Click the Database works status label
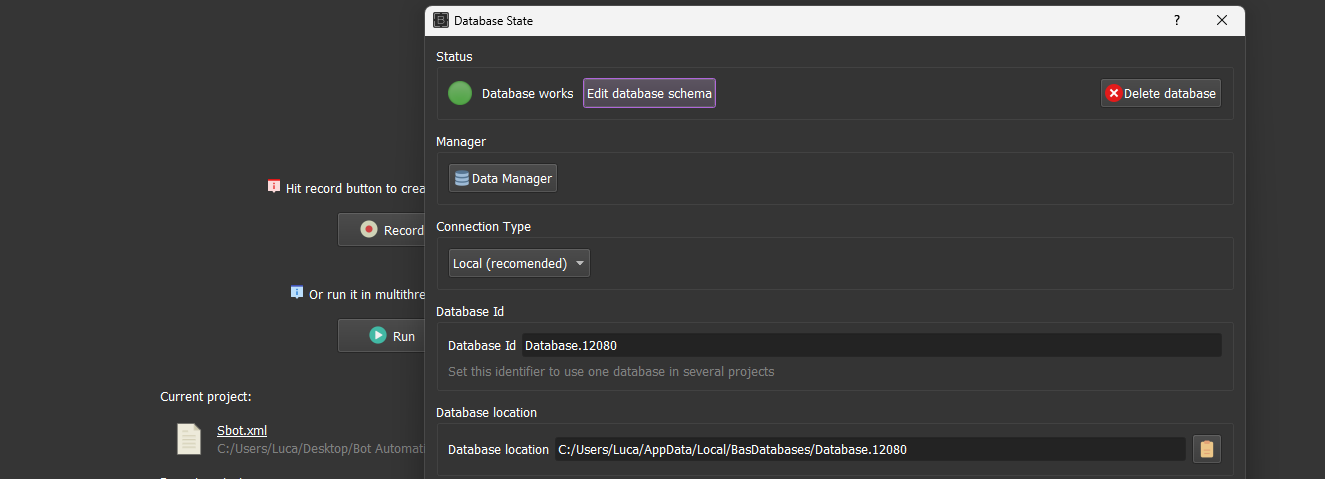1325x479 pixels. (x=527, y=94)
